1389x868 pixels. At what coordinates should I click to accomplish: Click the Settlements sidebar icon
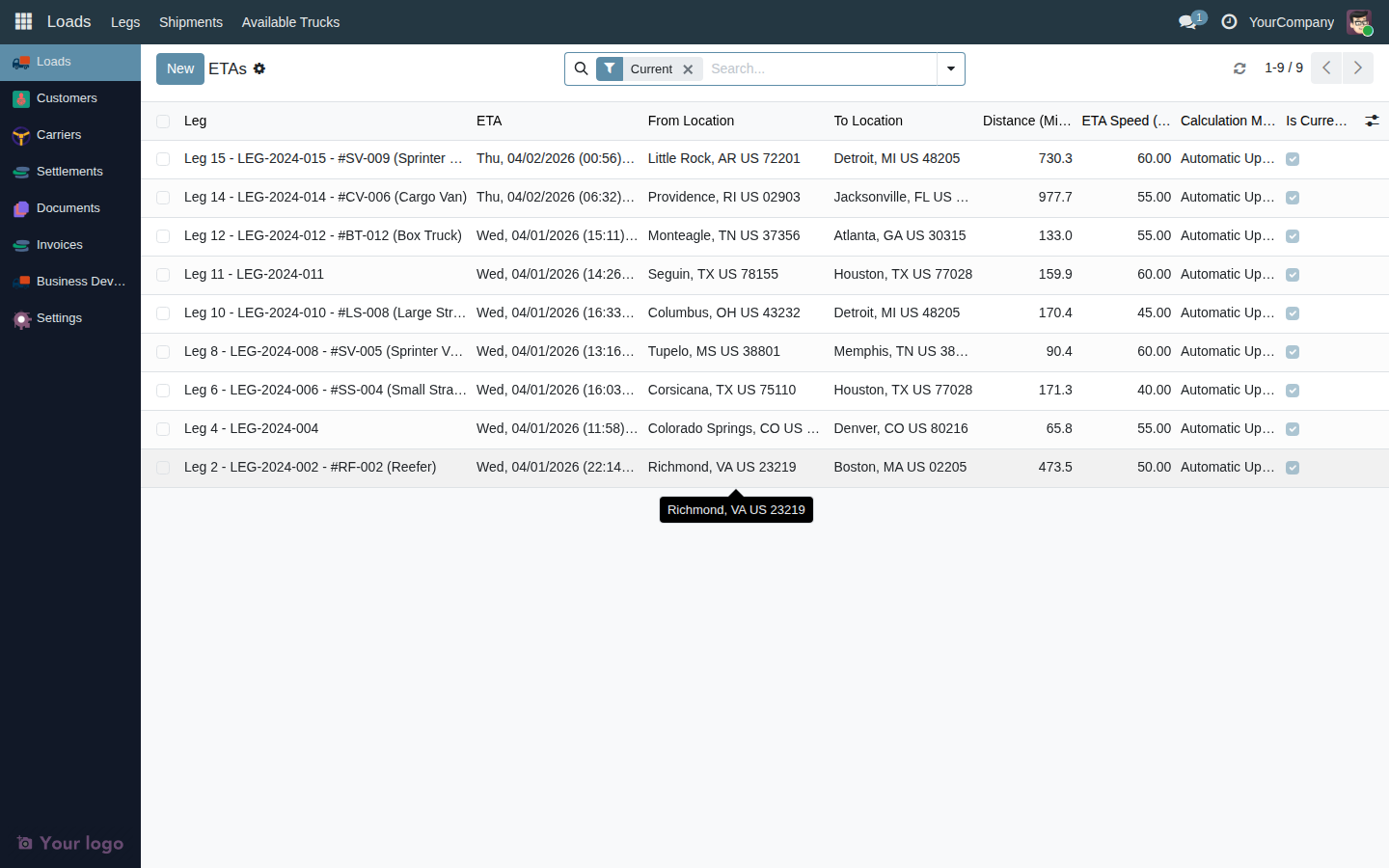[x=21, y=172]
